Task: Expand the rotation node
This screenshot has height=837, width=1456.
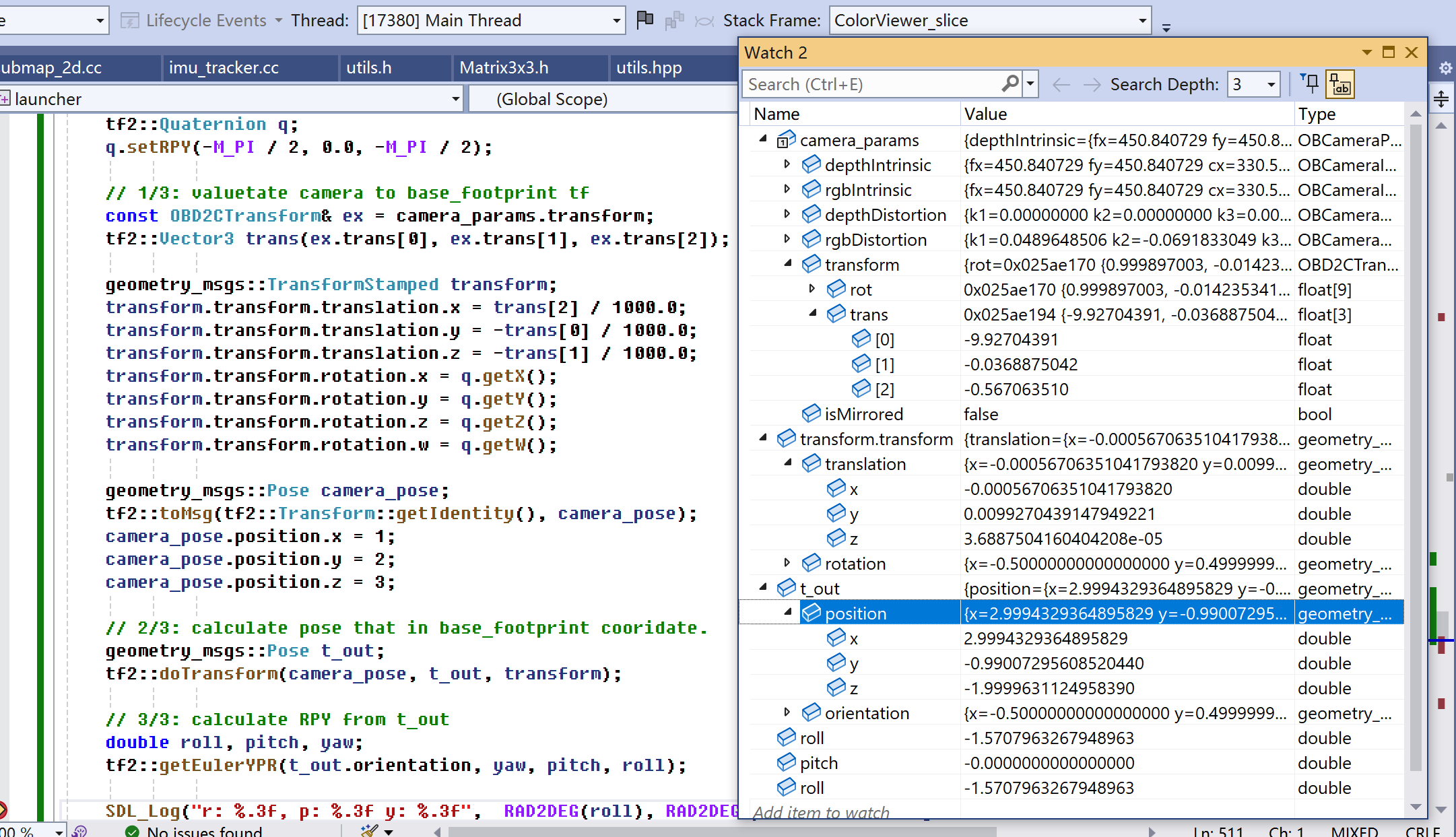Action: click(x=787, y=563)
